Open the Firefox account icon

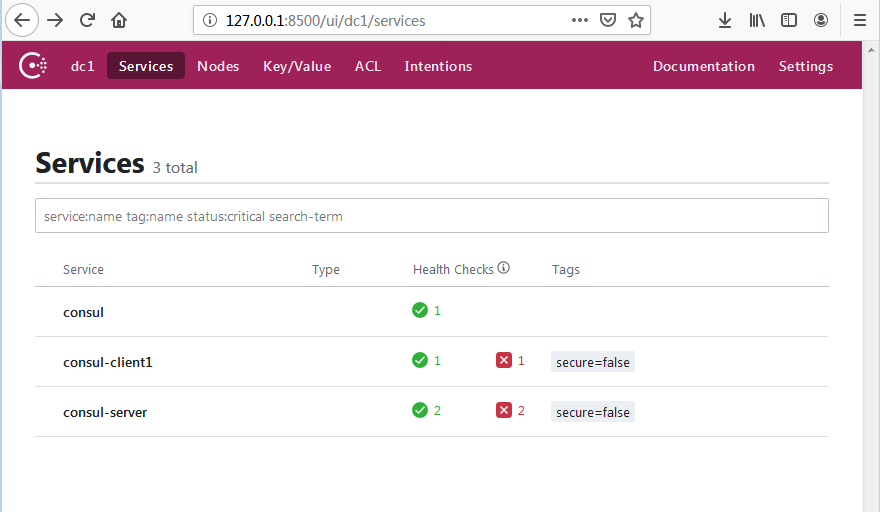[x=821, y=20]
